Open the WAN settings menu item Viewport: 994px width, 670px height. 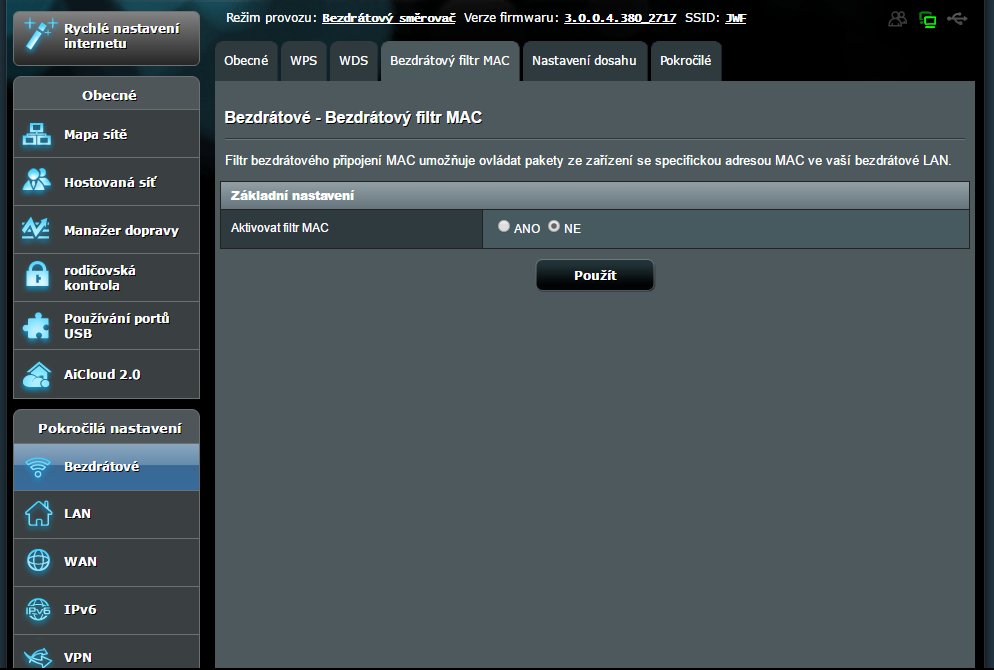click(x=80, y=561)
